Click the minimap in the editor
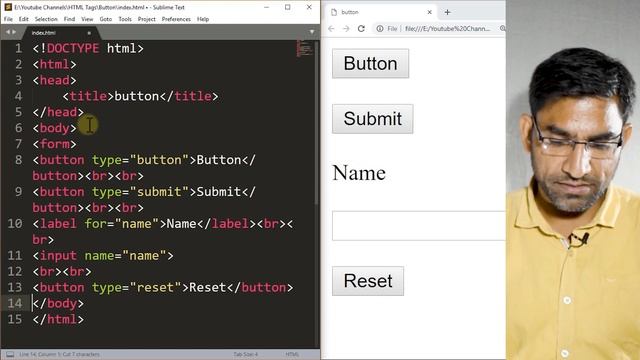The image size is (640, 360). 304,48
